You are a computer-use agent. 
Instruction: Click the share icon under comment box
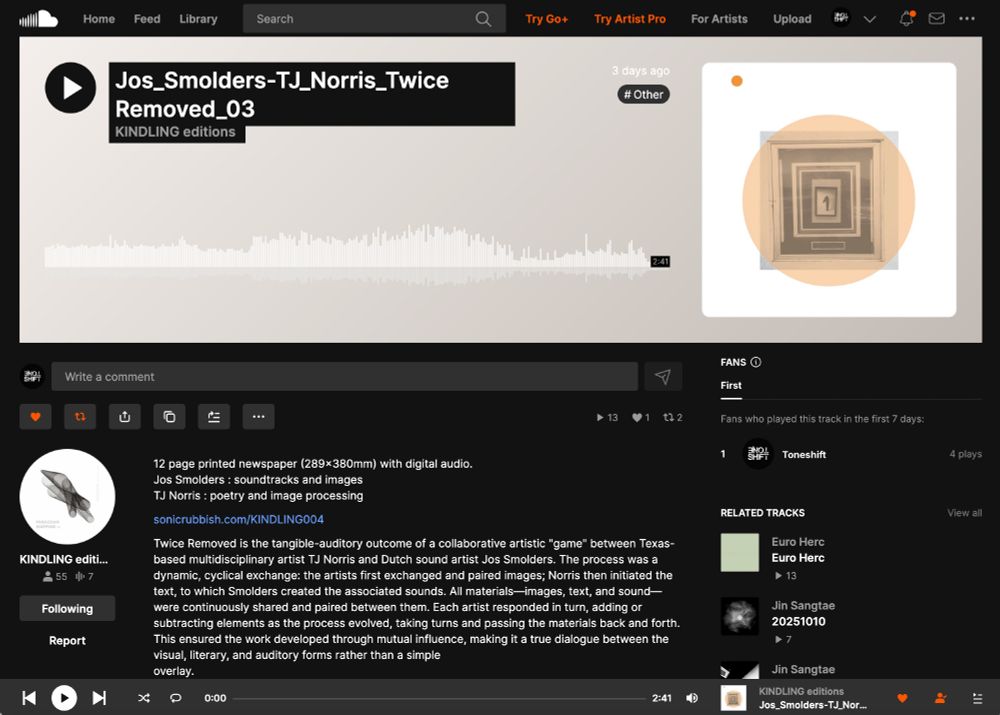click(x=124, y=416)
